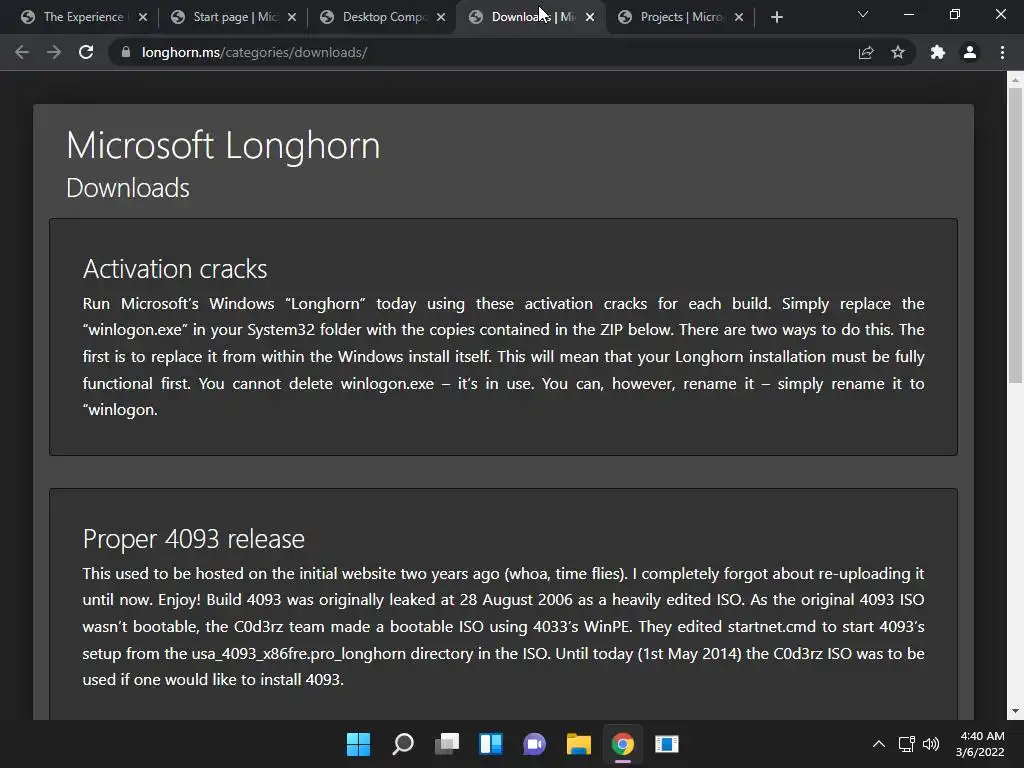
Task: Open Task View on taskbar
Action: [x=447, y=744]
